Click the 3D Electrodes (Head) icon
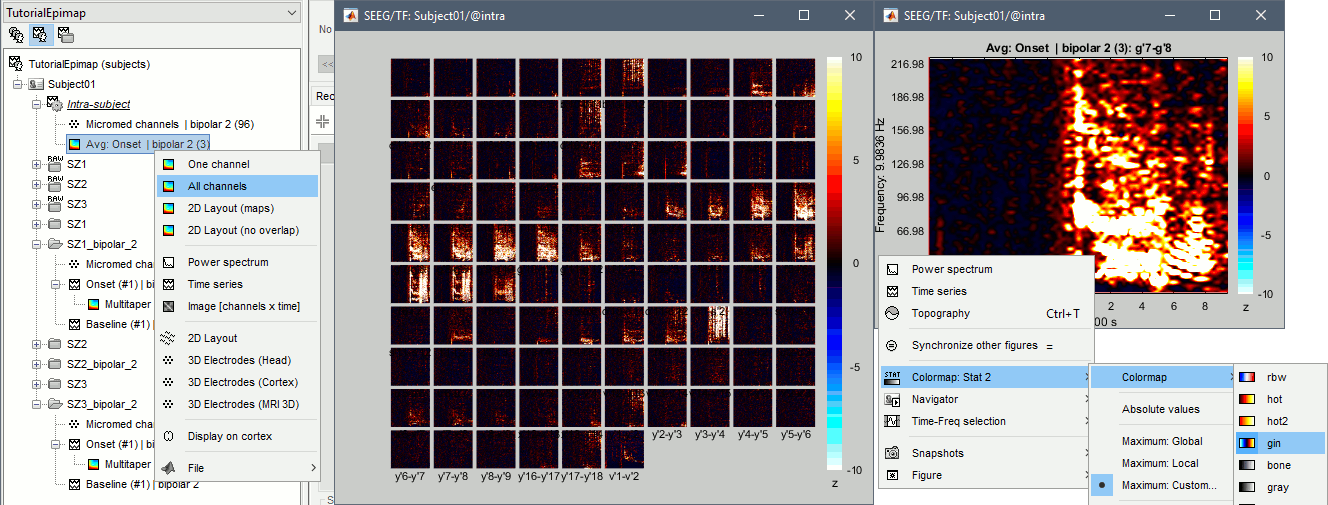Viewport: 1328px width, 505px height. [x=169, y=360]
